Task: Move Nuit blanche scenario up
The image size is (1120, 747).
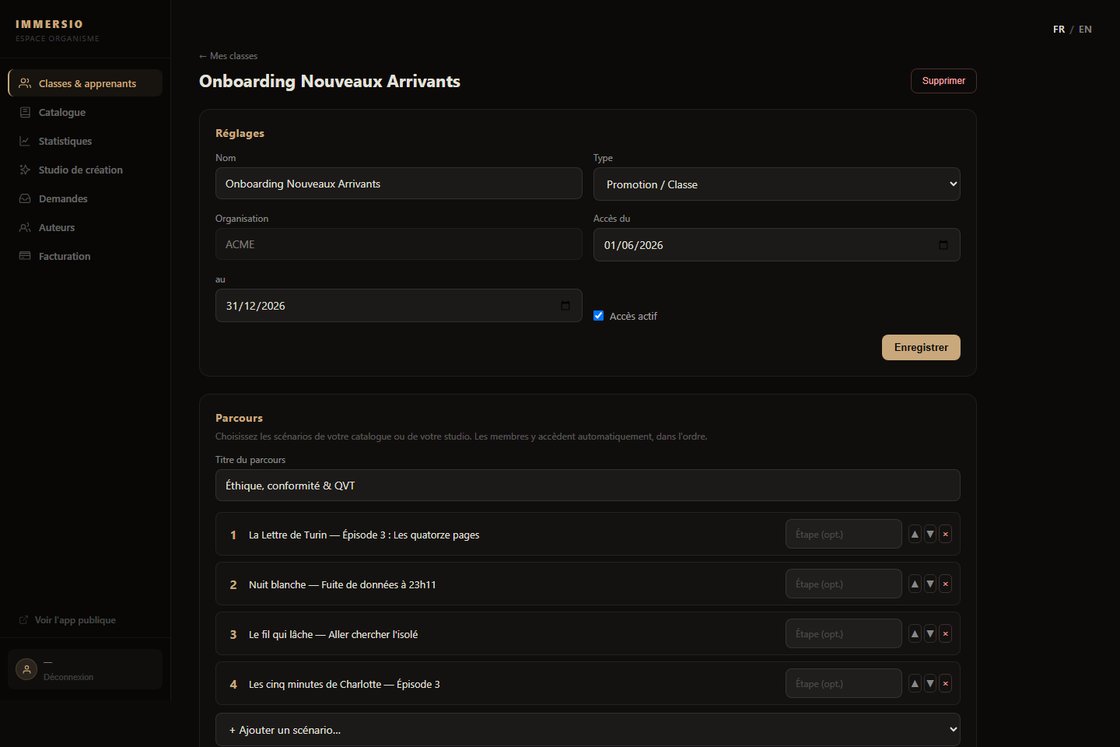Action: point(914,584)
